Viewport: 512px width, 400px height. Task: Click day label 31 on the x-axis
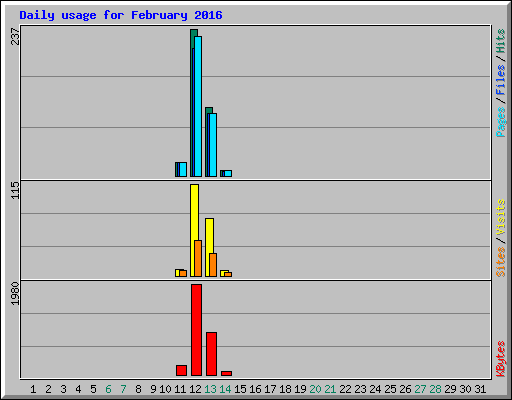[480, 389]
